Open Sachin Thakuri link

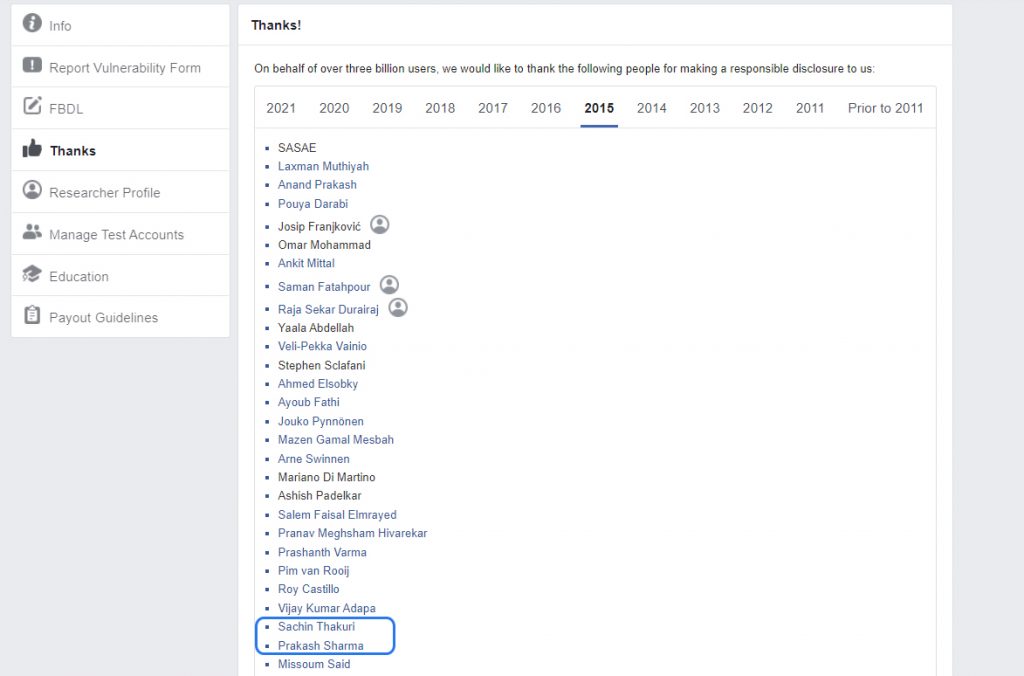(x=316, y=626)
